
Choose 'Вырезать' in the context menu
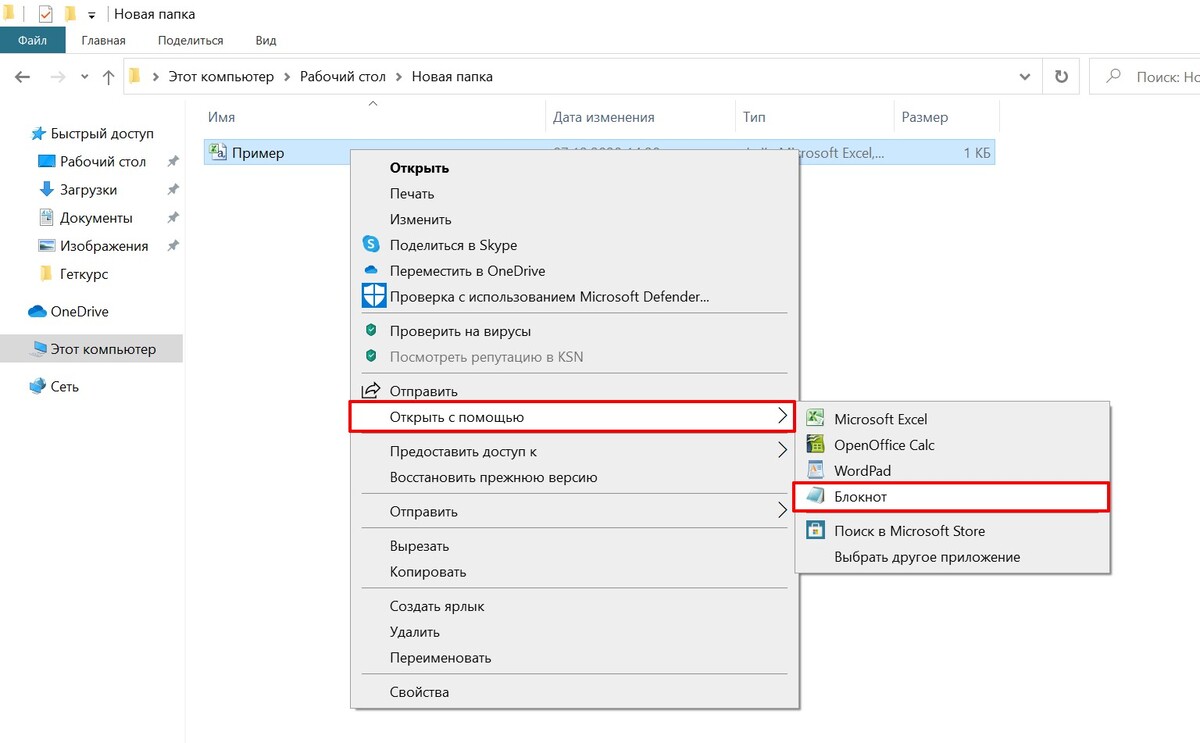(420, 546)
